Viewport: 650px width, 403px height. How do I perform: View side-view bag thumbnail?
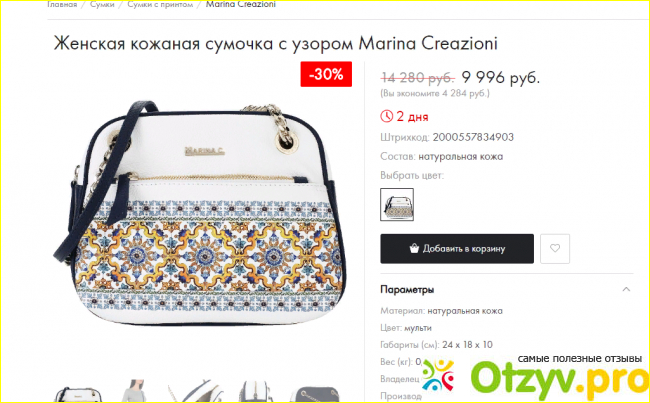pyautogui.click(x=256, y=391)
